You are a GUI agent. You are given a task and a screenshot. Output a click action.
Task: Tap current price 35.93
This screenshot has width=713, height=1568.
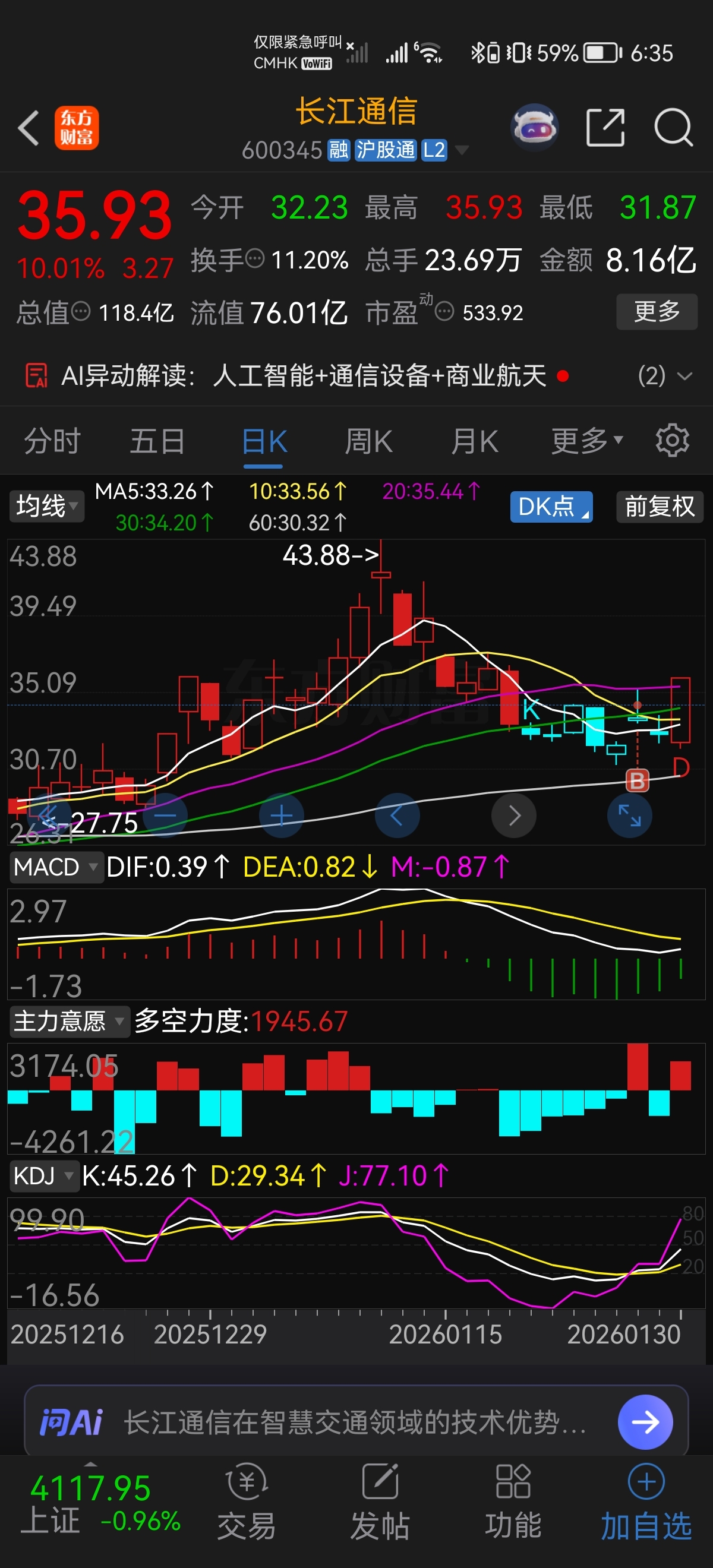tap(95, 214)
